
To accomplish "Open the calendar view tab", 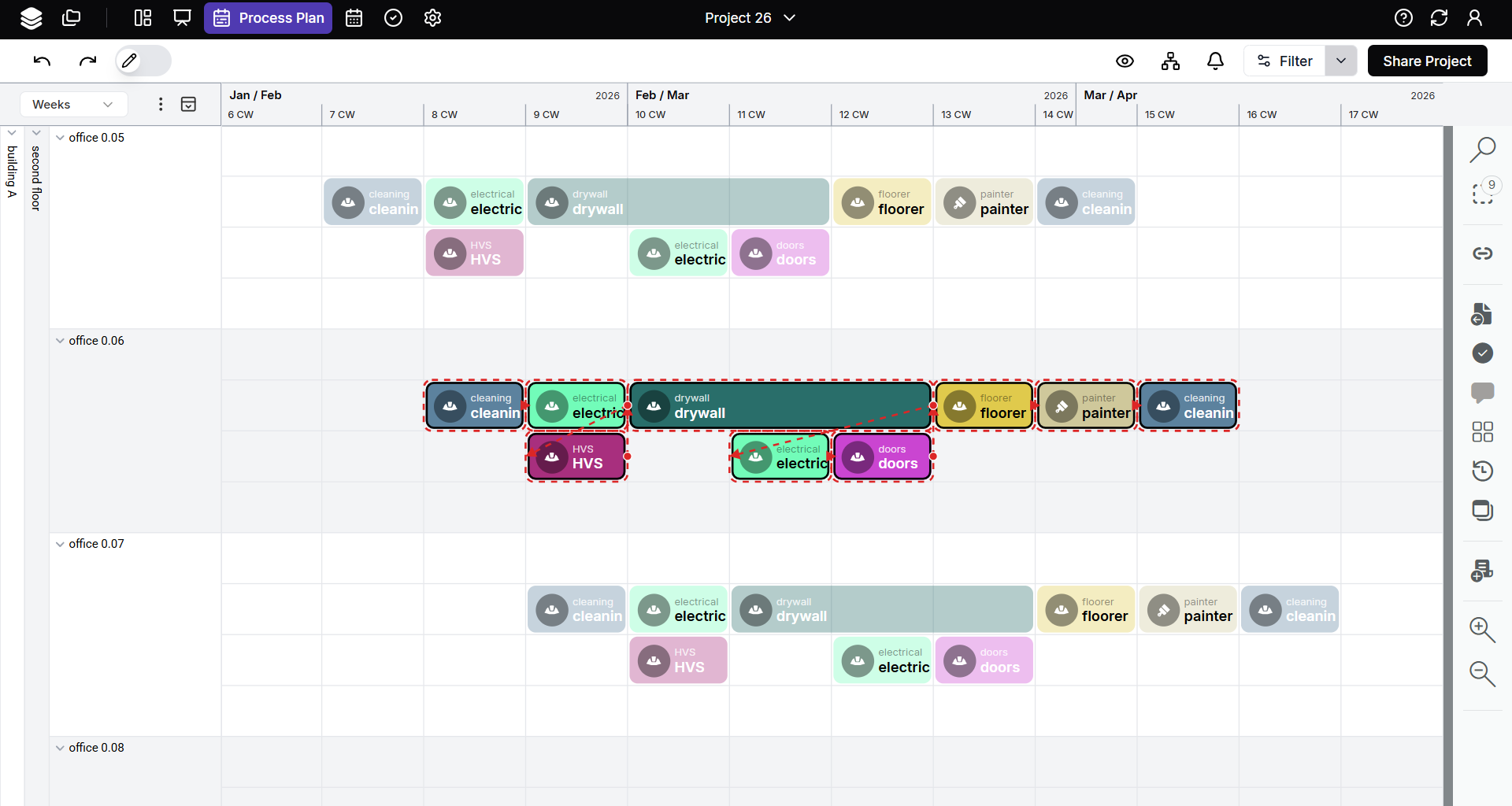I will (354, 18).
